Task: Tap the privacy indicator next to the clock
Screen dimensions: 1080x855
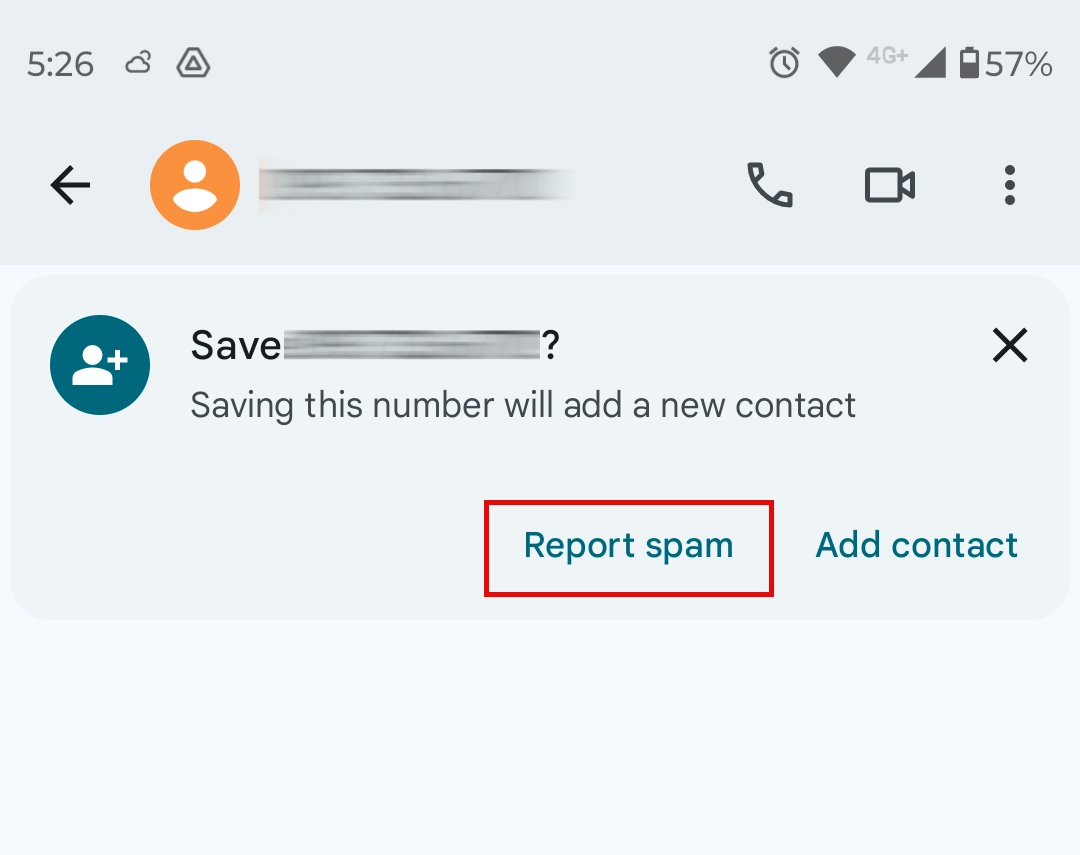Action: pyautogui.click(x=192, y=62)
